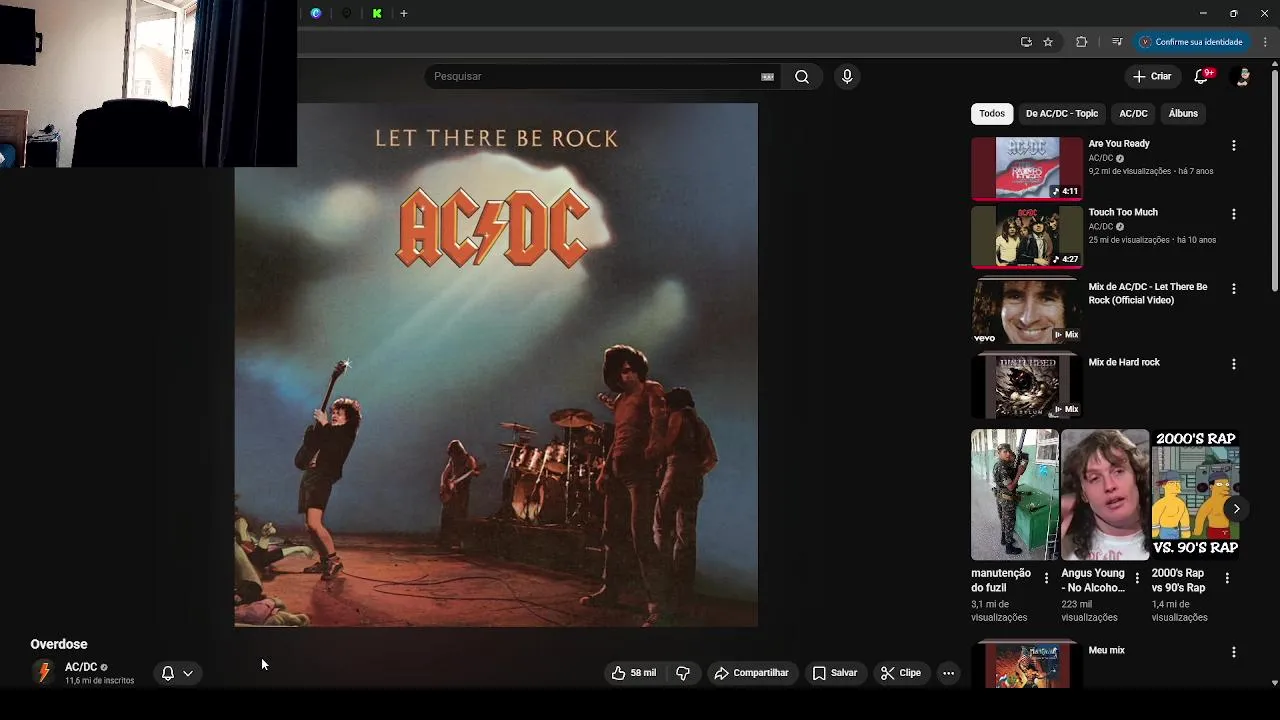Open more actions ellipsis under video
Image resolution: width=1280 pixels, height=720 pixels.
tap(948, 673)
